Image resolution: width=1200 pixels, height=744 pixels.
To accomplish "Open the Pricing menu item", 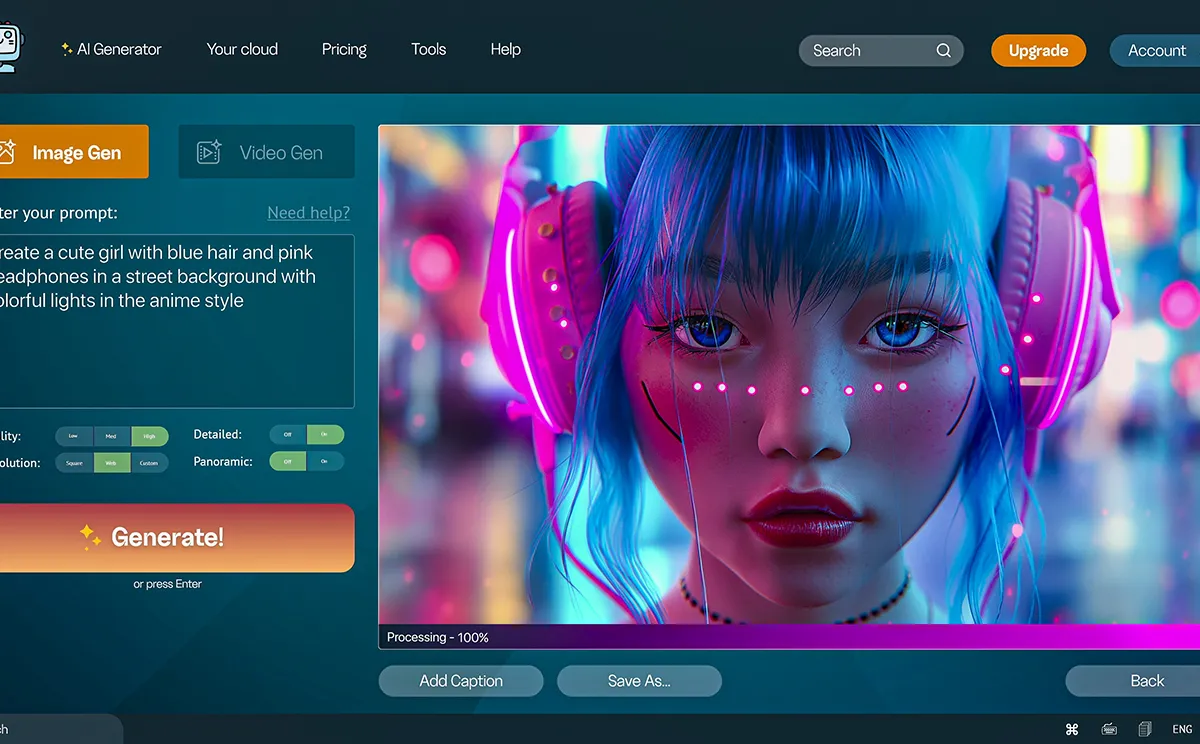I will 344,49.
